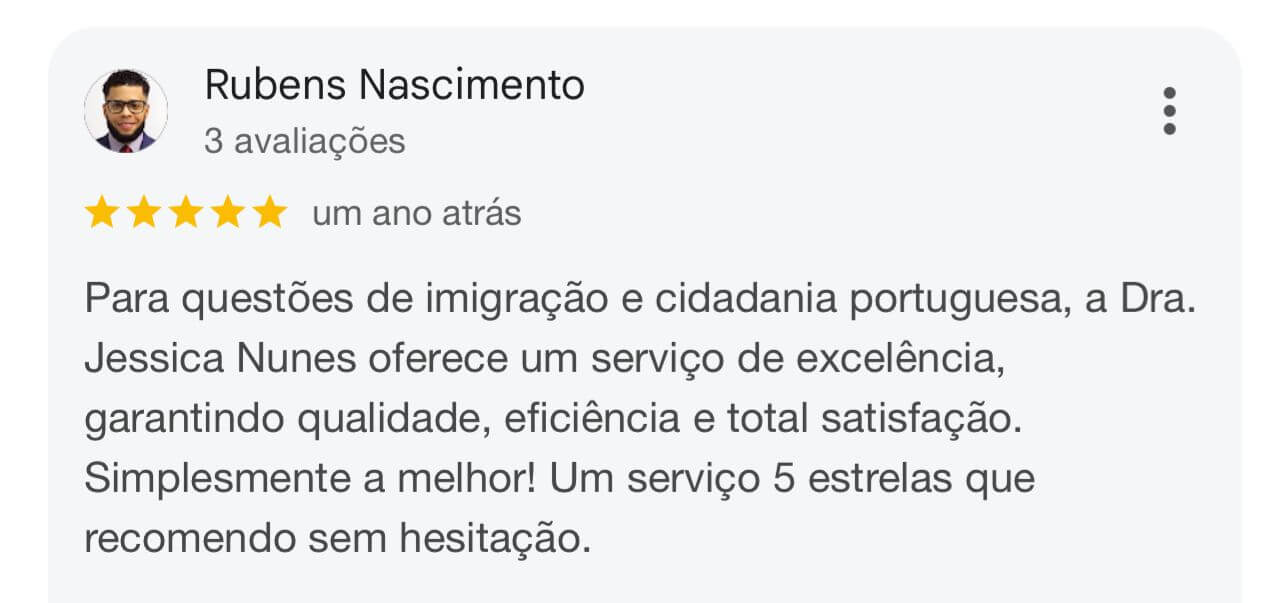This screenshot has height=603, width=1283.
Task: Click the phrase "garantindo qualidade"
Action: coord(283,419)
